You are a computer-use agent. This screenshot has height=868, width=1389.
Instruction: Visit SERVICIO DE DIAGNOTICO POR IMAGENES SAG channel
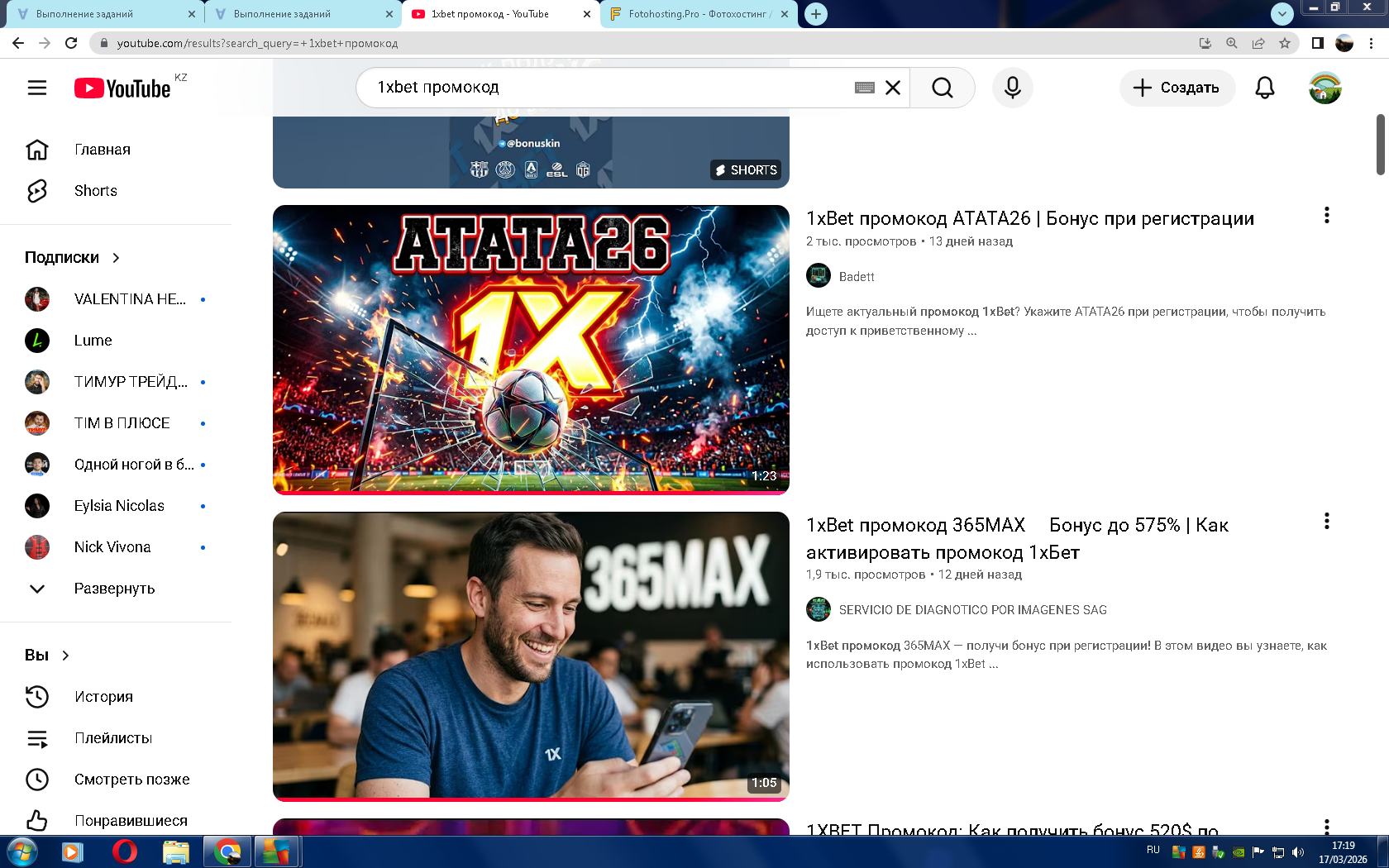click(973, 610)
